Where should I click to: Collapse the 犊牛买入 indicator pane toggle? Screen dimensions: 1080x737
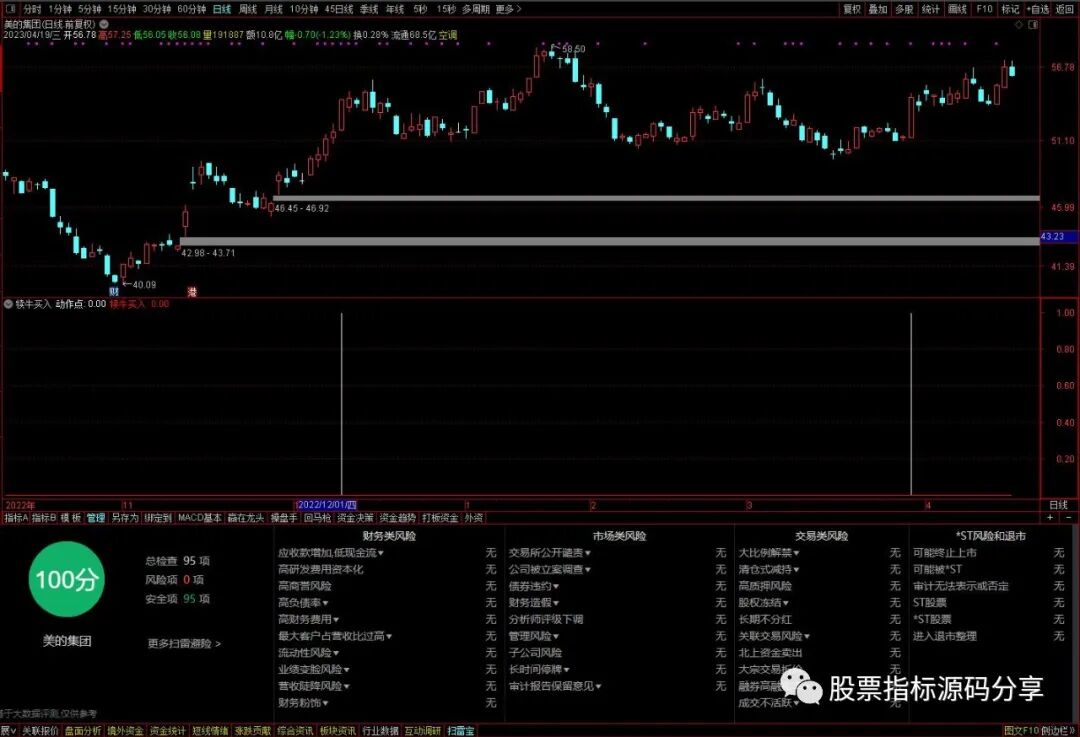pyautogui.click(x=8, y=304)
